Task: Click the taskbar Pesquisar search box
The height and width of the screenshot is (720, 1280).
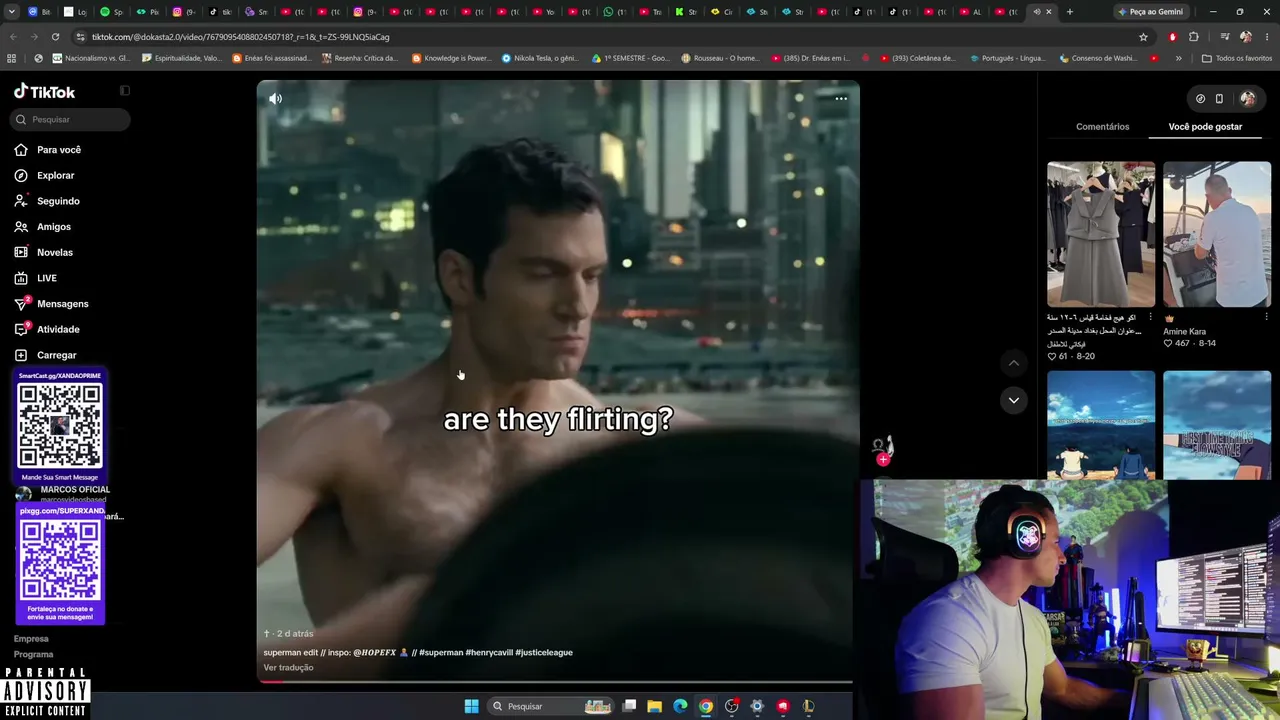Action: tap(551, 706)
